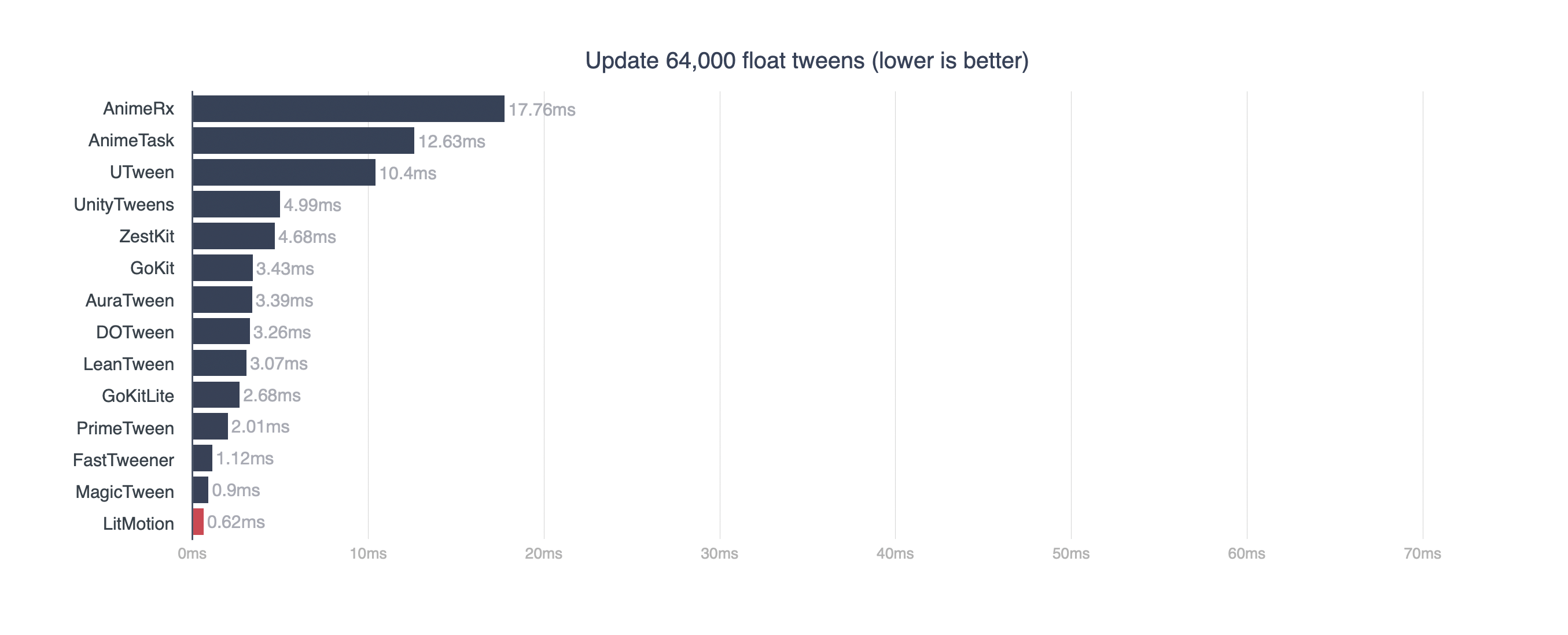The image size is (1568, 635).
Task: Click the AnimeRx bar
Action: click(348, 109)
